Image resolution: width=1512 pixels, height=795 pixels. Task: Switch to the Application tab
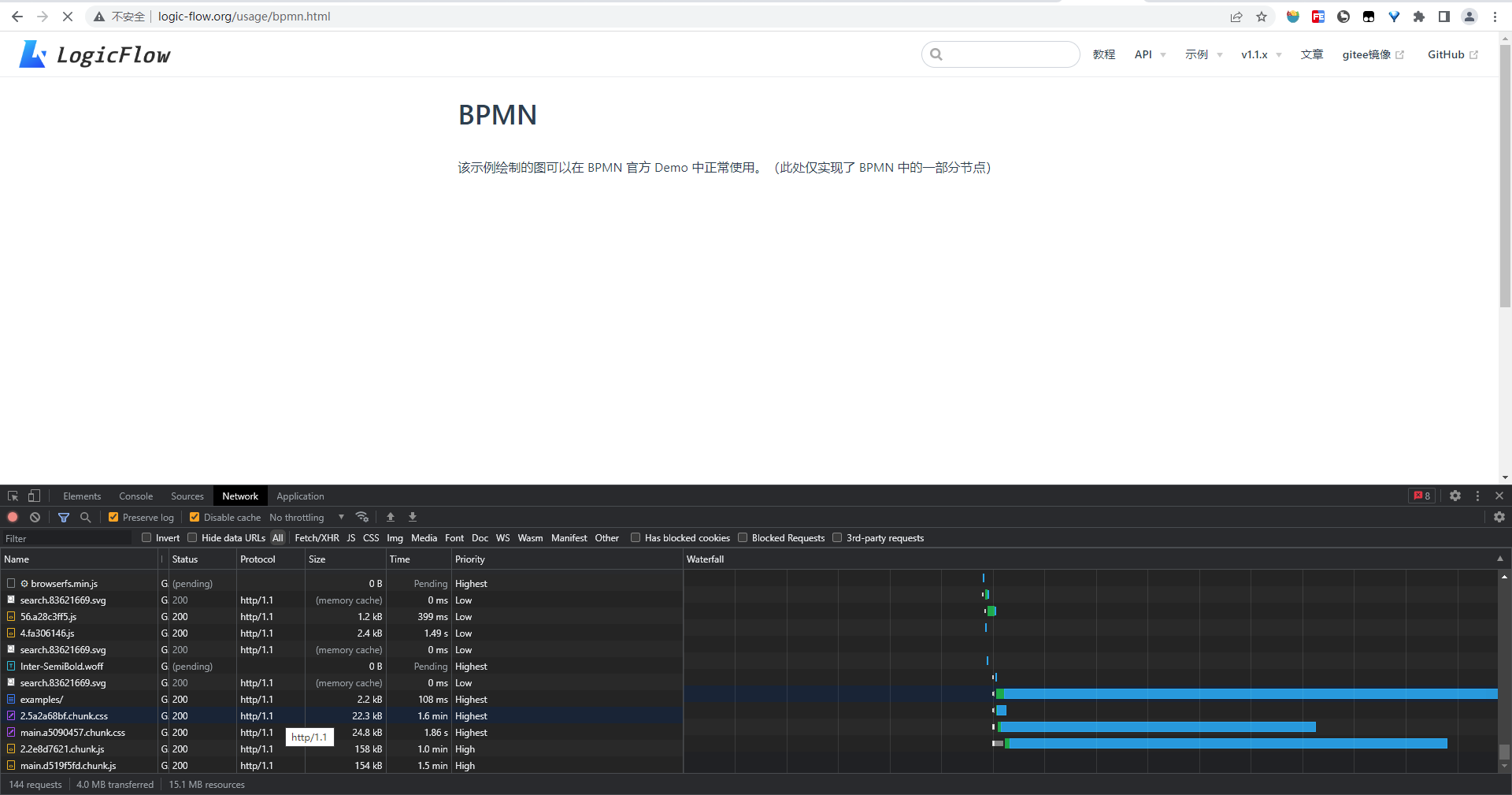[300, 496]
